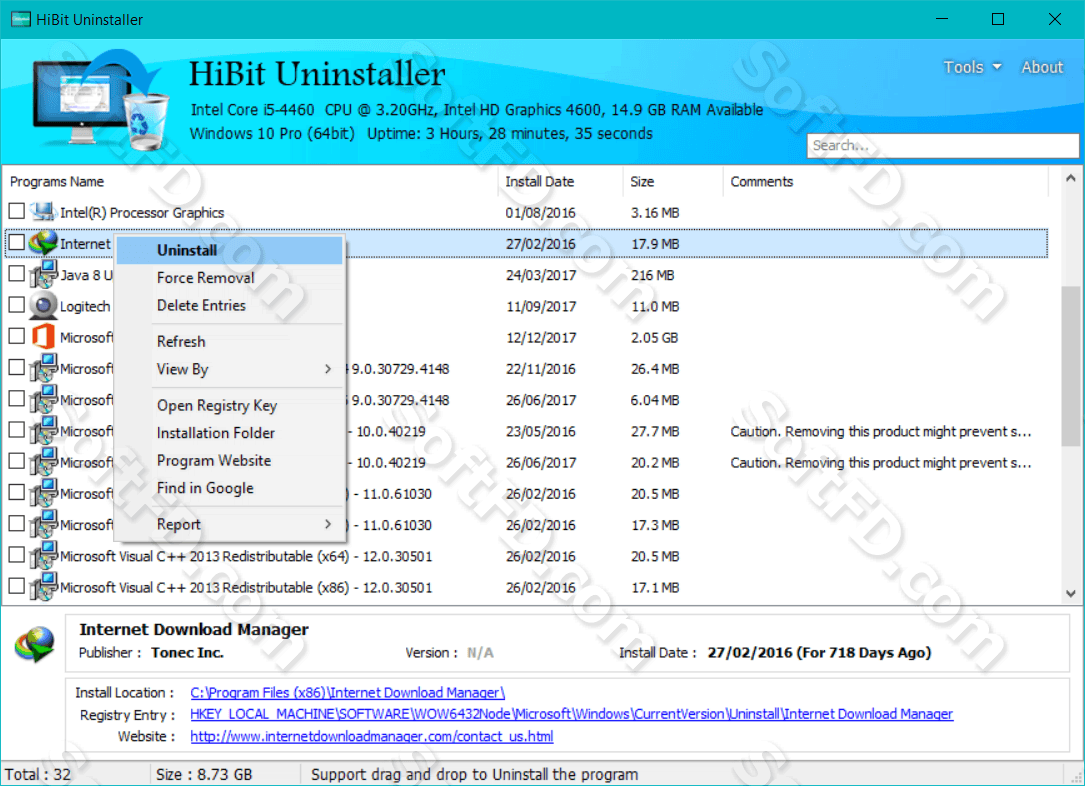
Task: Click the Microsoft Office icon
Action: pyautogui.click(x=43, y=337)
